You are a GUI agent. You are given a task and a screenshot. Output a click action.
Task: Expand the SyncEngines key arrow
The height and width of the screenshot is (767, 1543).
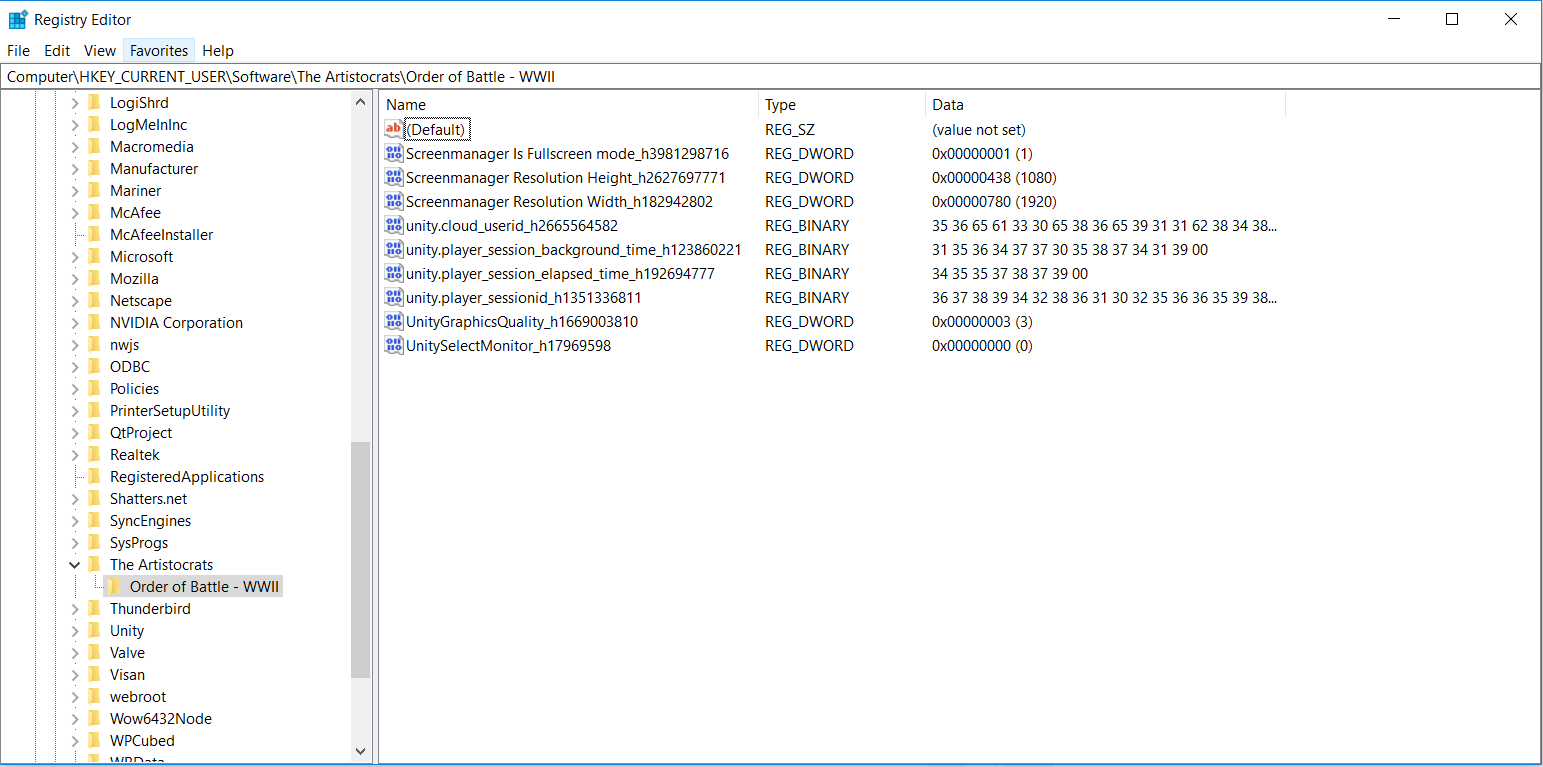(x=74, y=520)
